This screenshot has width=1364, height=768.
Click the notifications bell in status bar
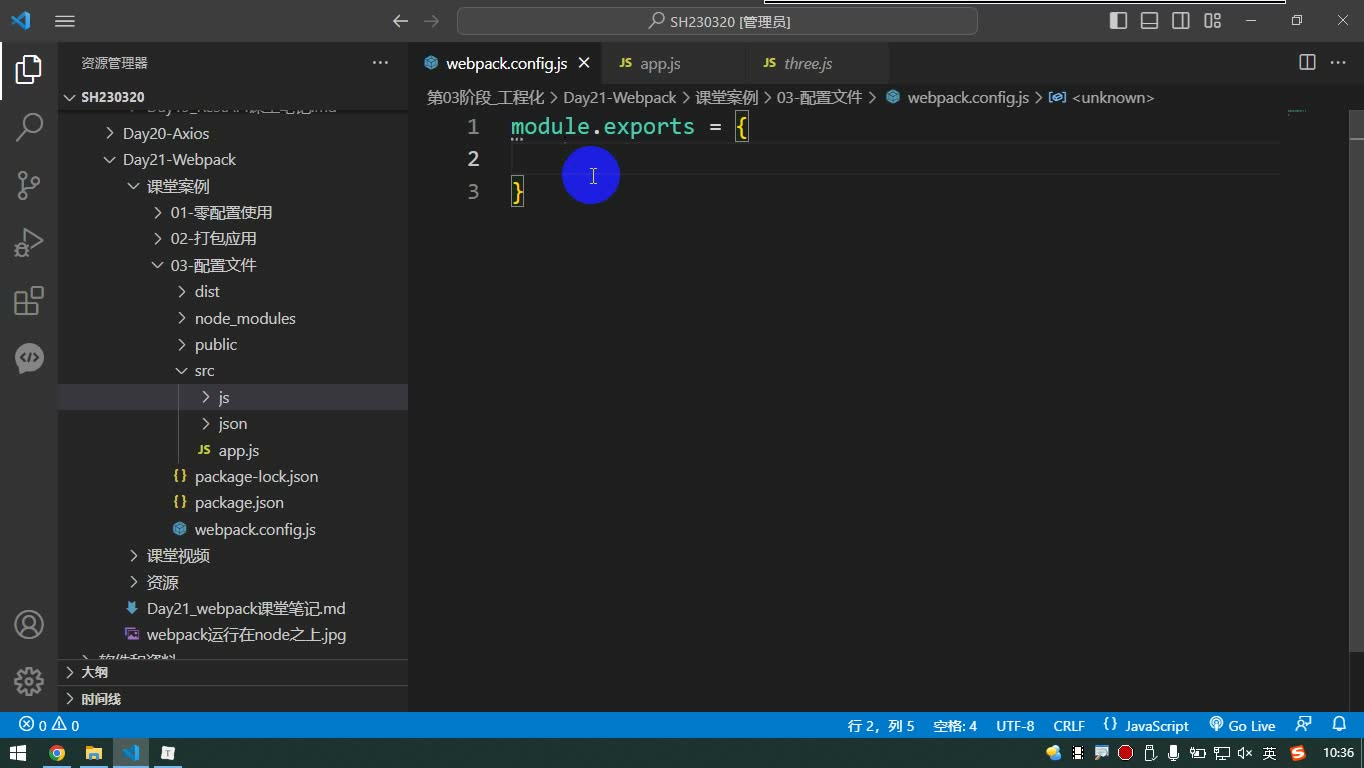pos(1340,725)
